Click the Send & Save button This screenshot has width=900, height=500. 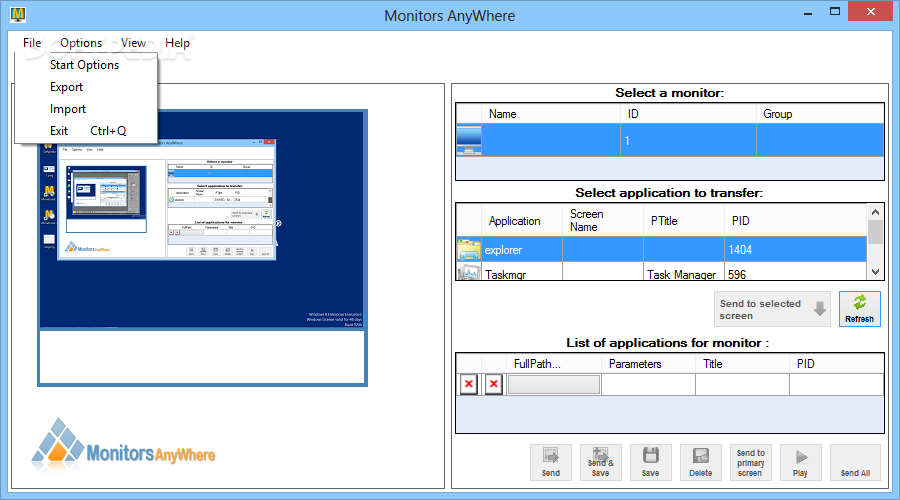tap(600, 462)
